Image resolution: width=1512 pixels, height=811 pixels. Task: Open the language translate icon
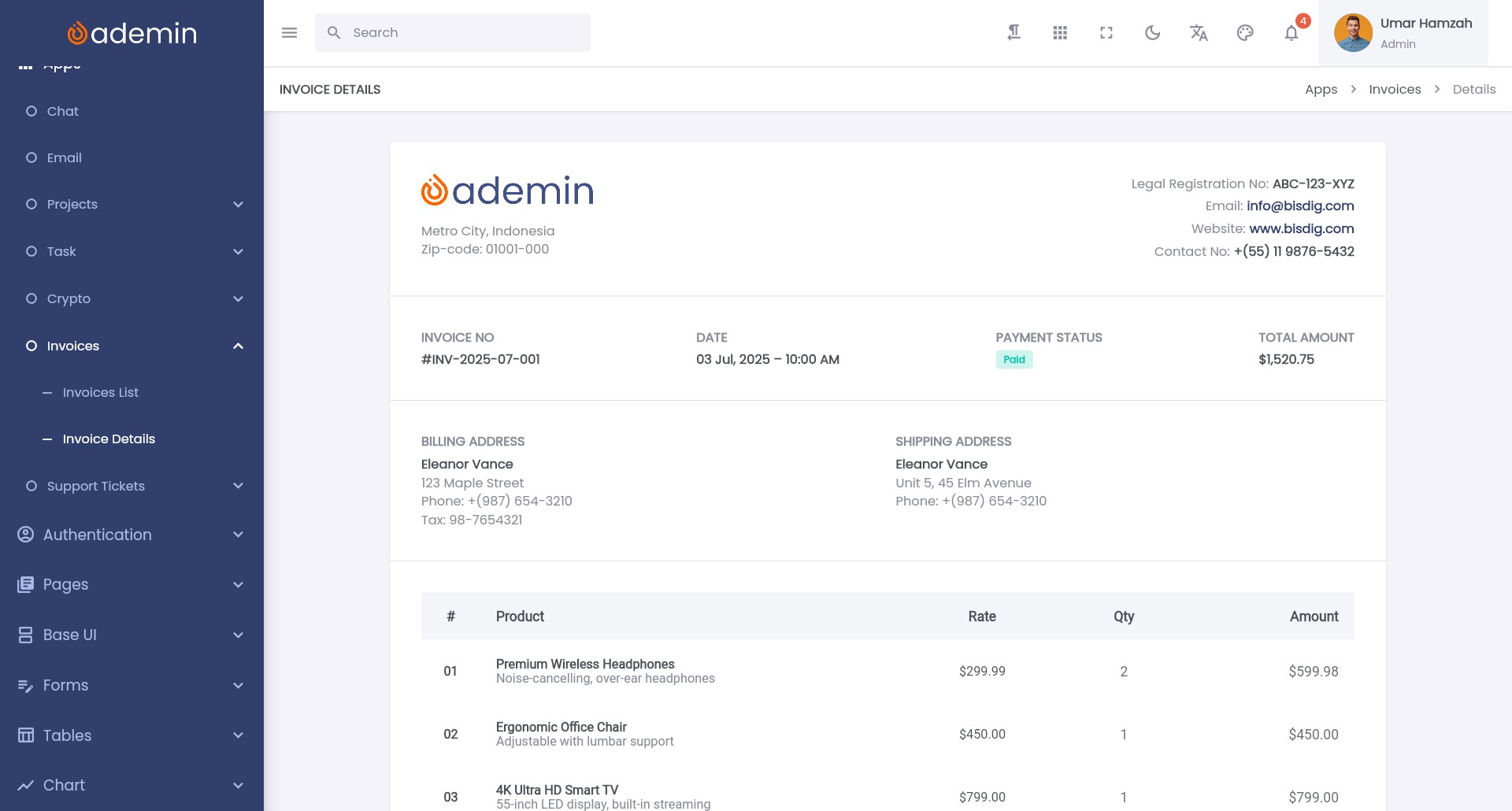(x=1199, y=33)
